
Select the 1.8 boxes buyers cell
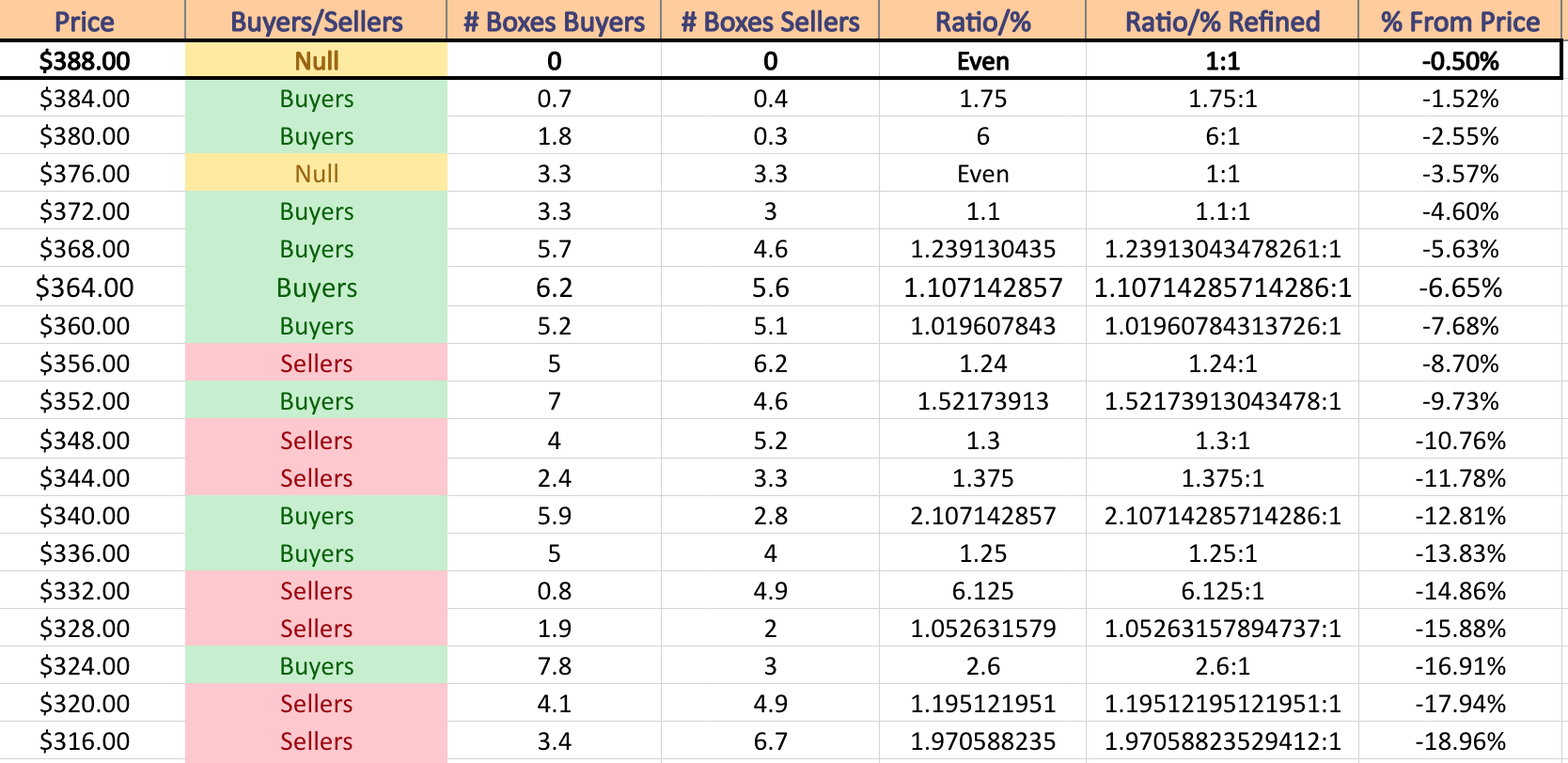554,136
